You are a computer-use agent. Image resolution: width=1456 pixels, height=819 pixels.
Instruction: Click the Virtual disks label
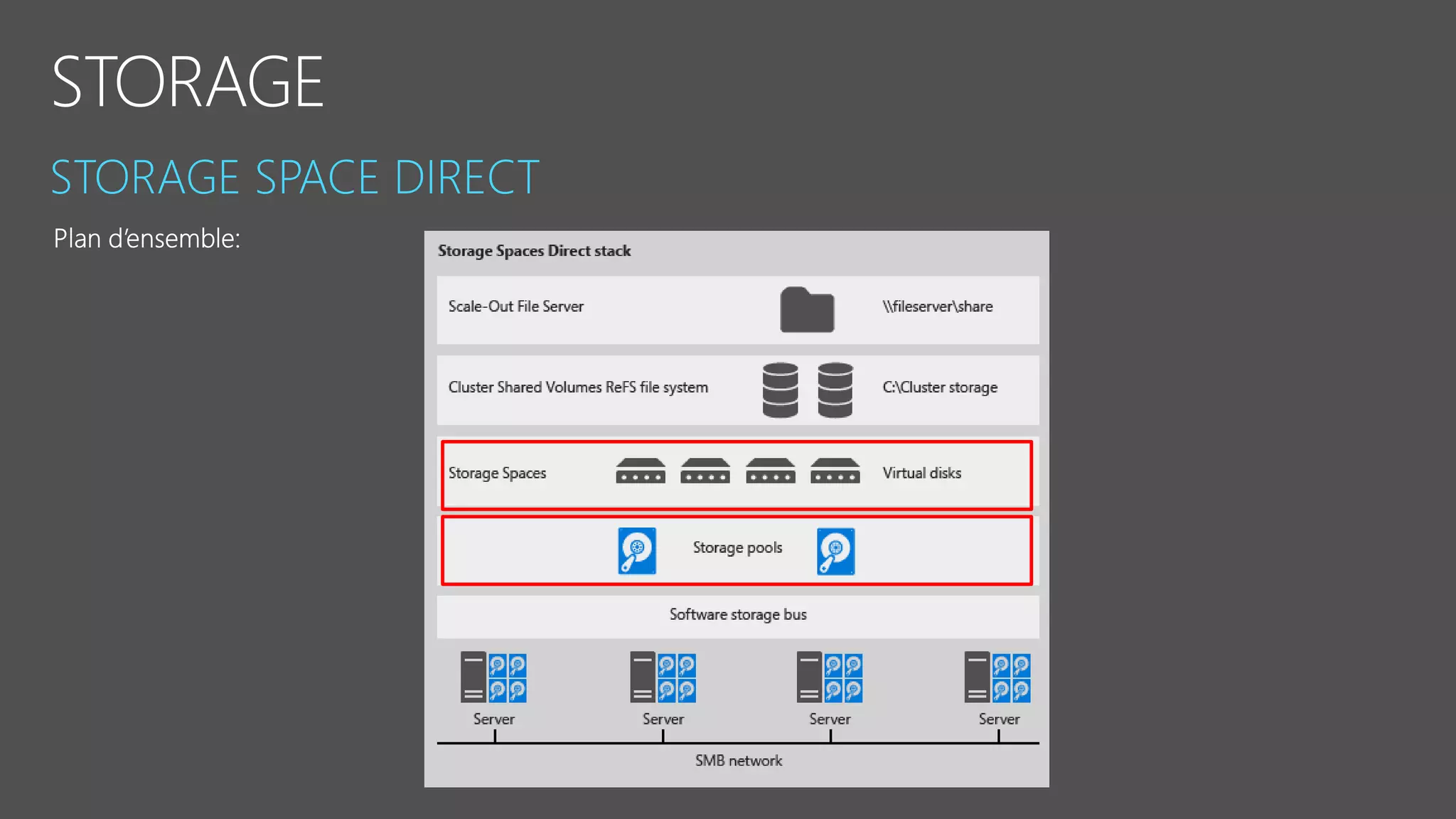pos(921,473)
